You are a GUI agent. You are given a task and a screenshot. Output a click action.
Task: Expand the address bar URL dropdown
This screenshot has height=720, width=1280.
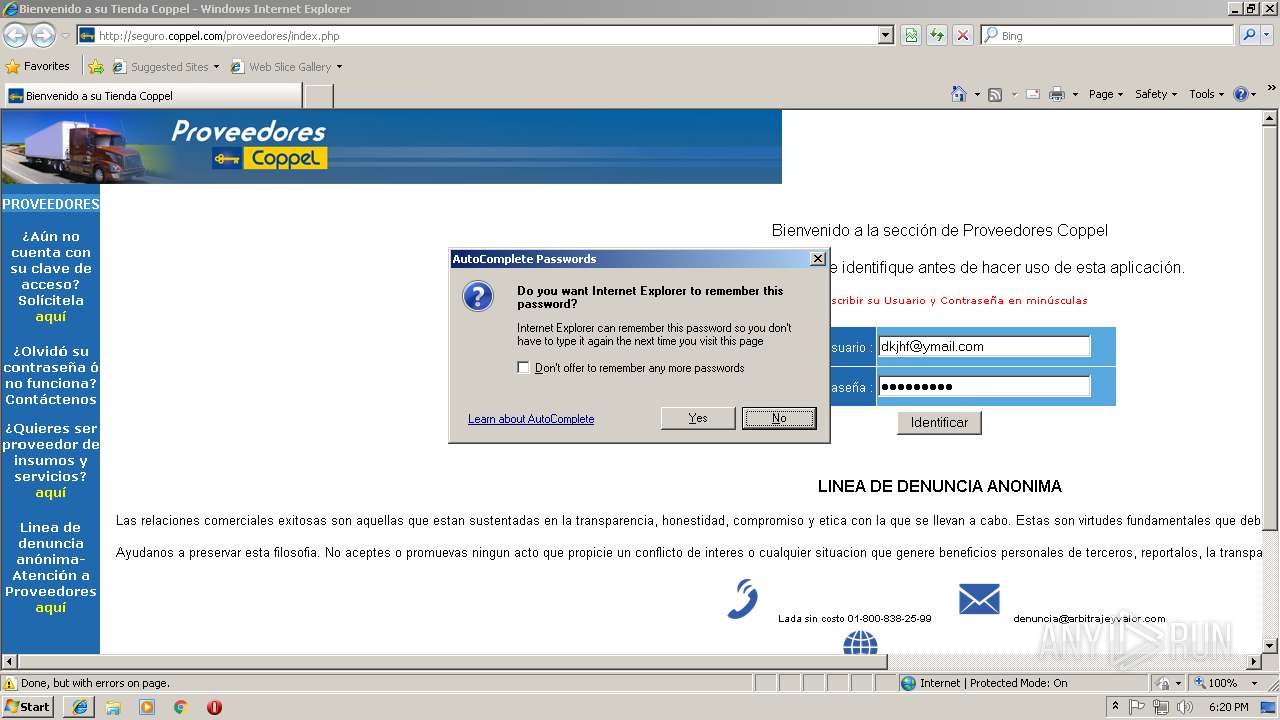click(x=886, y=35)
